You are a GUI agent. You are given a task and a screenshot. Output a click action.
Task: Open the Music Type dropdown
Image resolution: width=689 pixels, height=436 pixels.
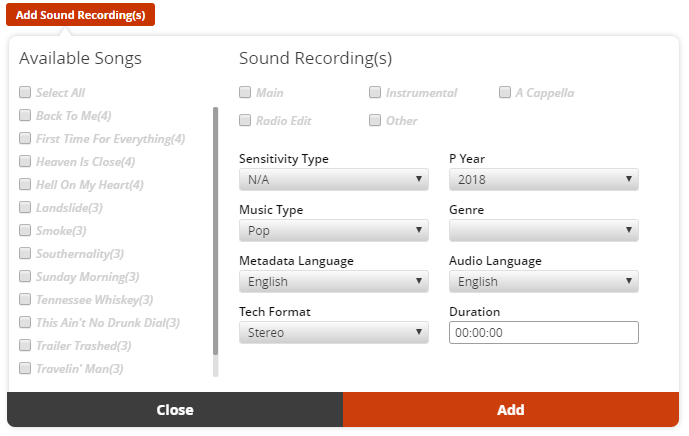pyautogui.click(x=334, y=231)
